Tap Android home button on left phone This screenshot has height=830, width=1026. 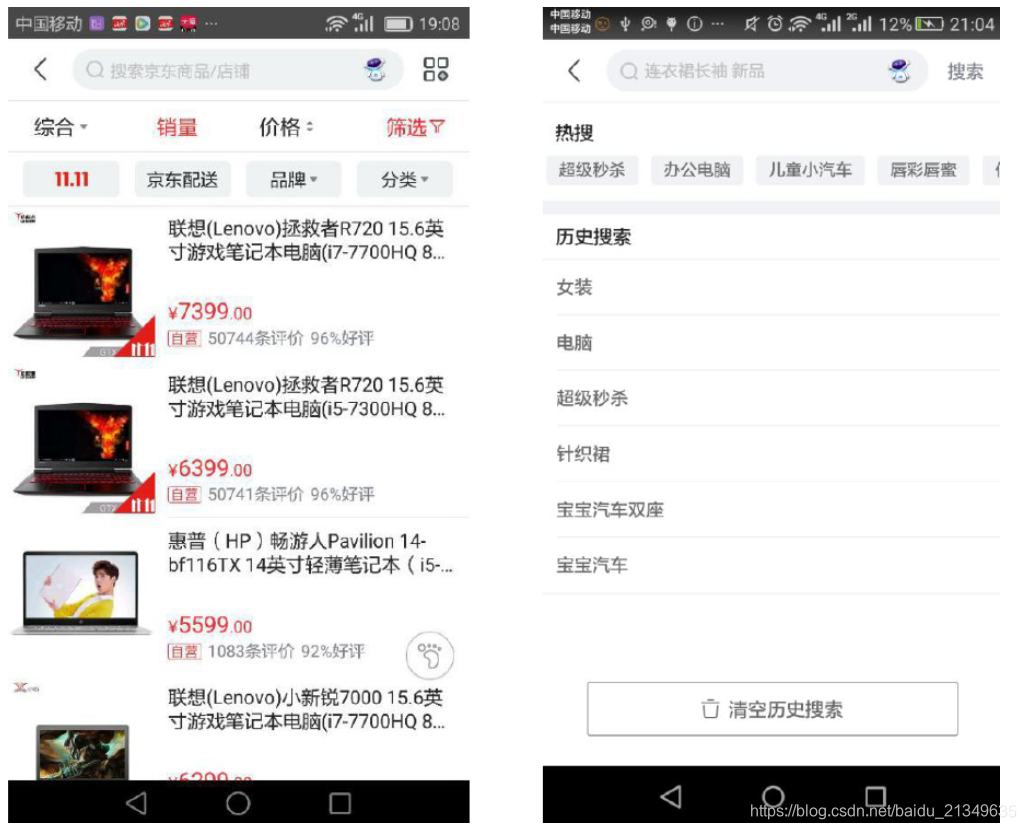[x=238, y=803]
